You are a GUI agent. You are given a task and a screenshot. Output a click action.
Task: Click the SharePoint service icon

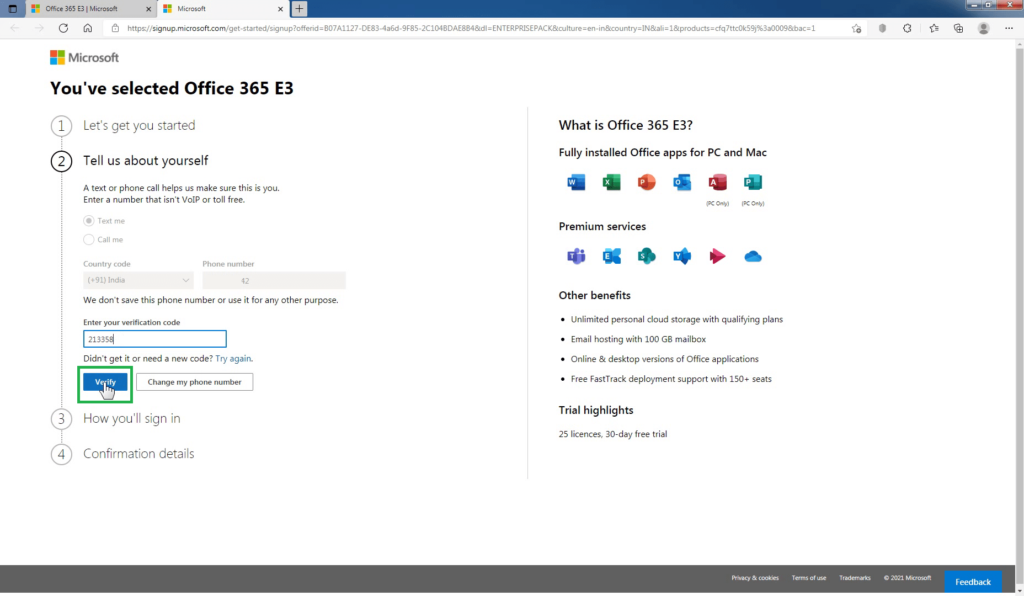coord(647,256)
